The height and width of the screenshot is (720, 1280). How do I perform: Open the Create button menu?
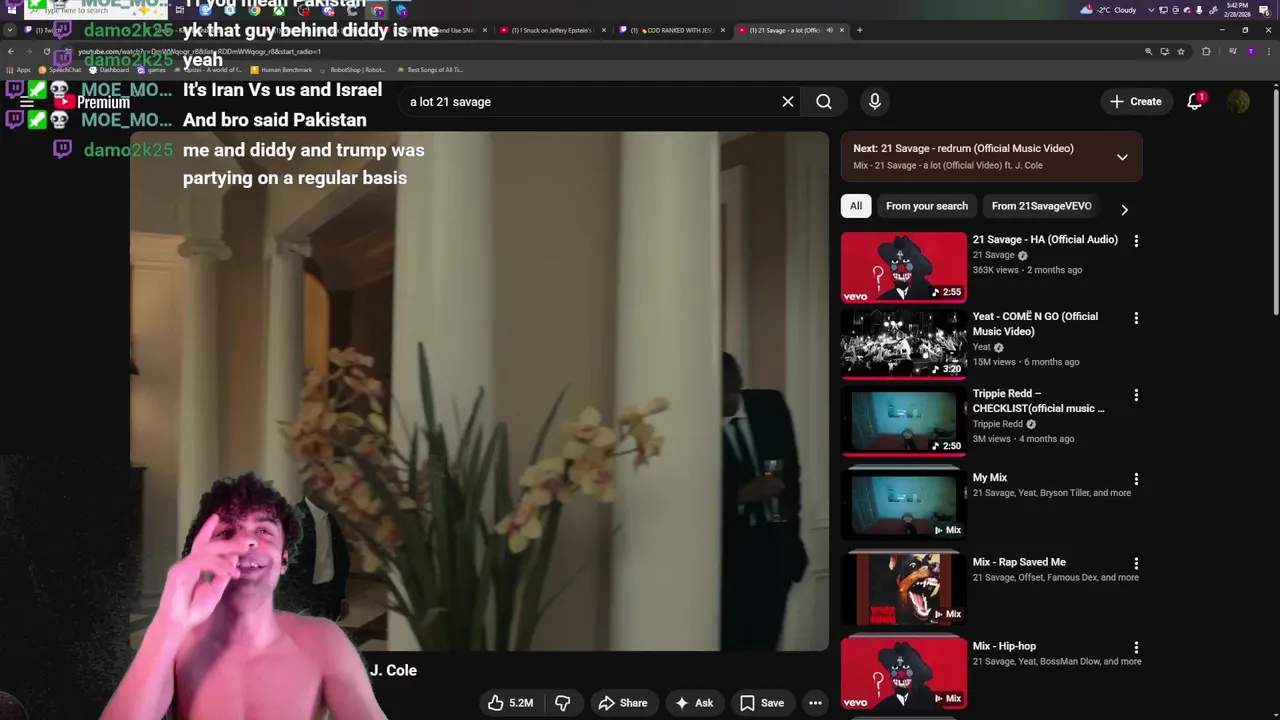click(1136, 102)
